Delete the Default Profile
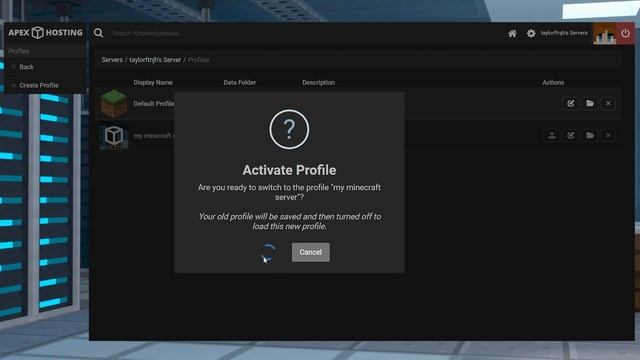 (x=608, y=103)
